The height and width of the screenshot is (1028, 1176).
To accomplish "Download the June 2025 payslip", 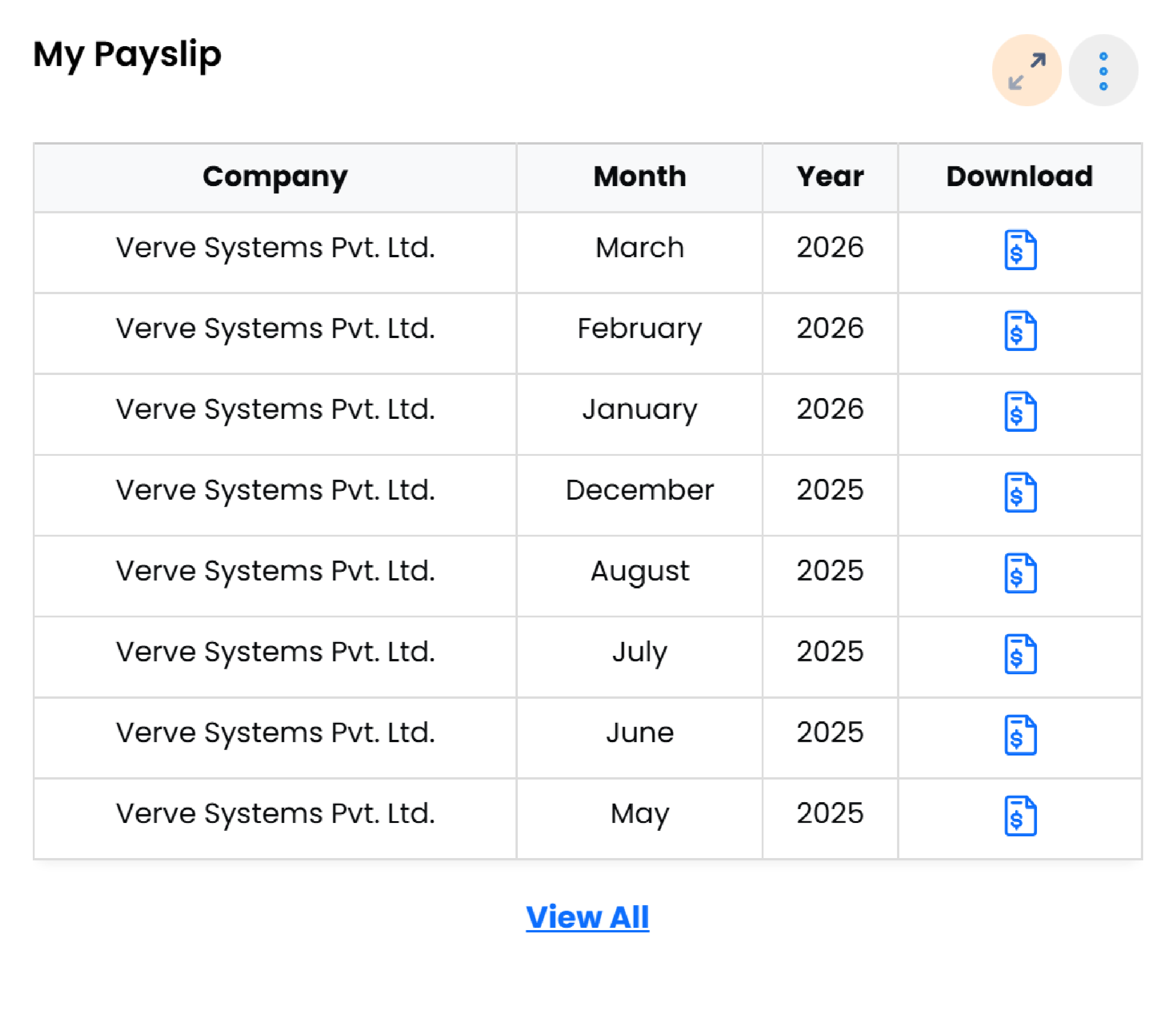I will coord(1020,735).
